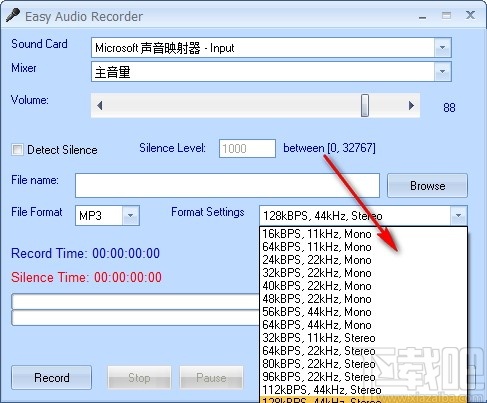
Task: Open the File Format MP3 dropdown
Action: coord(130,216)
